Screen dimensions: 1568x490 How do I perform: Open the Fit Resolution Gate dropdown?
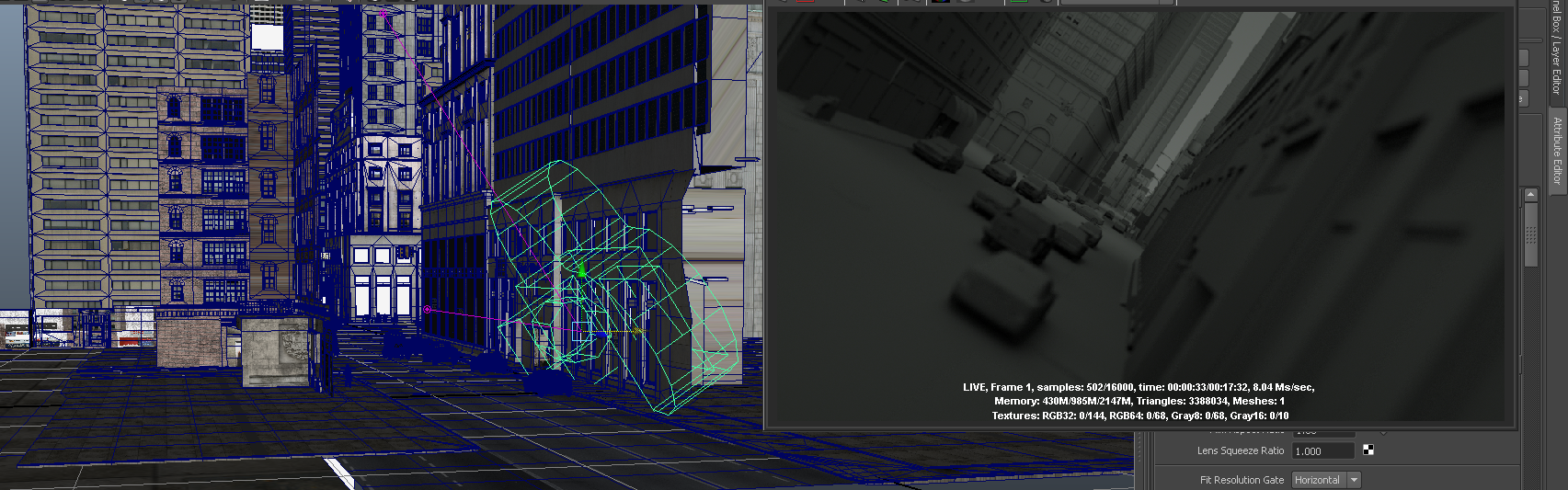[1326, 480]
